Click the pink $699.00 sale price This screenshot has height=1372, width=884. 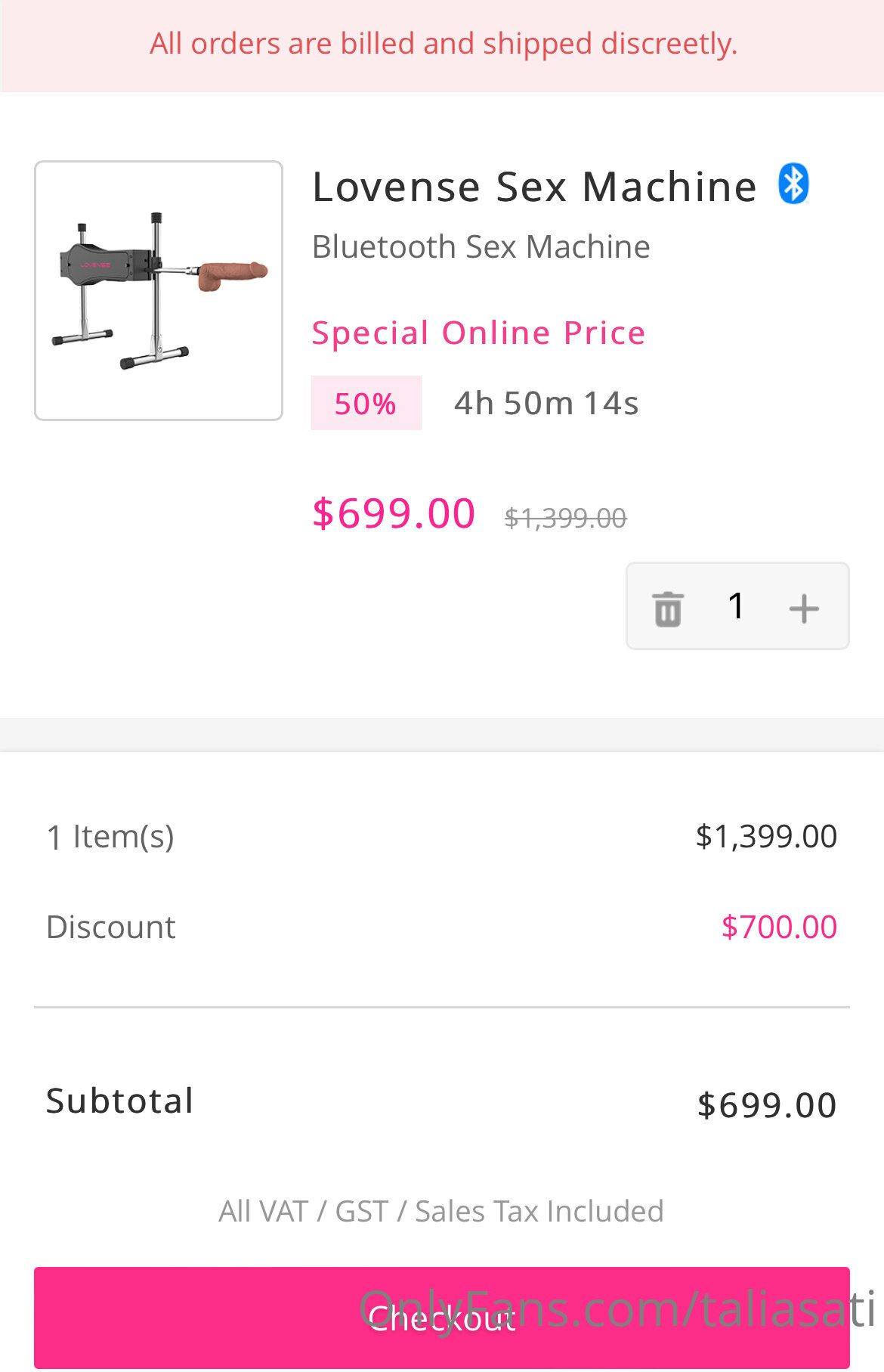394,513
